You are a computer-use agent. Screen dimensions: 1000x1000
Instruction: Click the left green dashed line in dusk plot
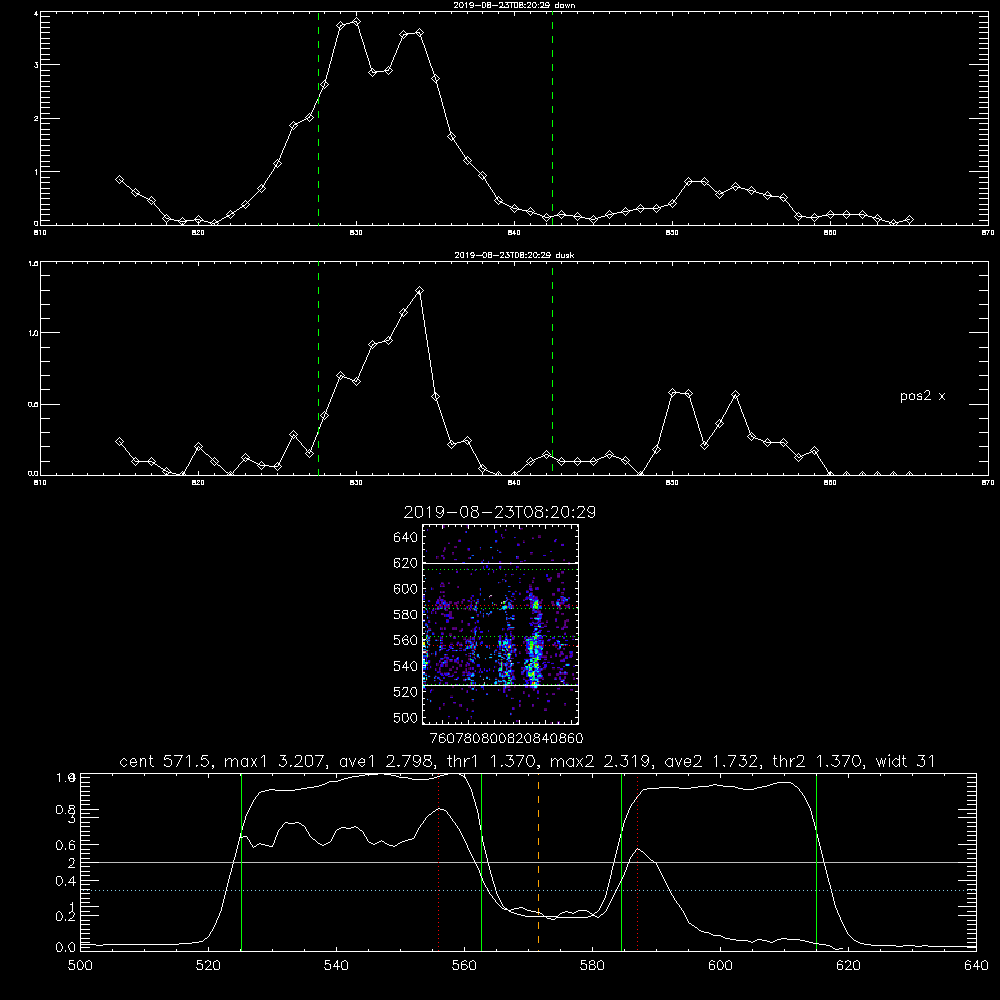pos(318,368)
